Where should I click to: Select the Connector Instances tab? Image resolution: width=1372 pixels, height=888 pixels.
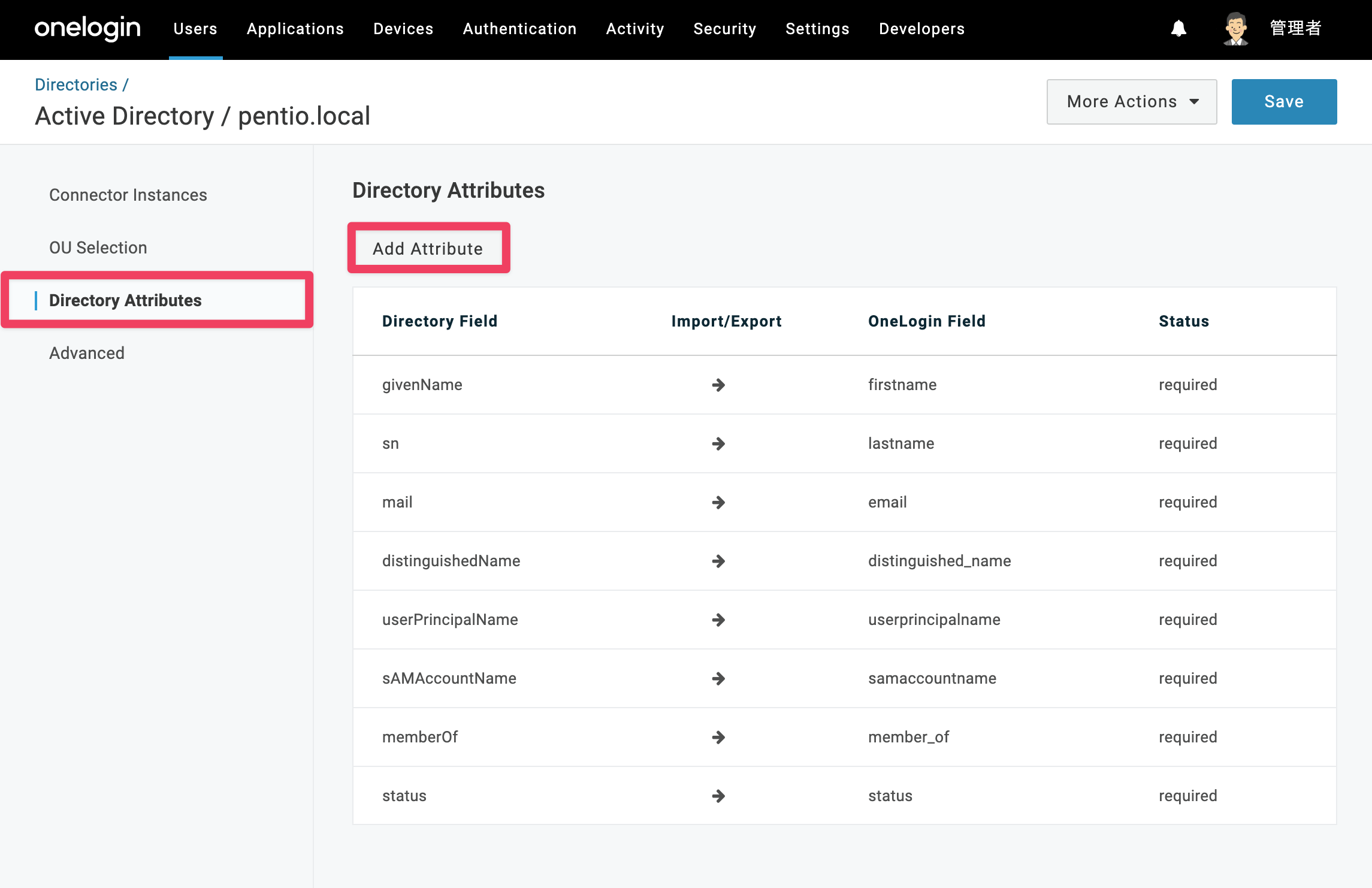128,195
